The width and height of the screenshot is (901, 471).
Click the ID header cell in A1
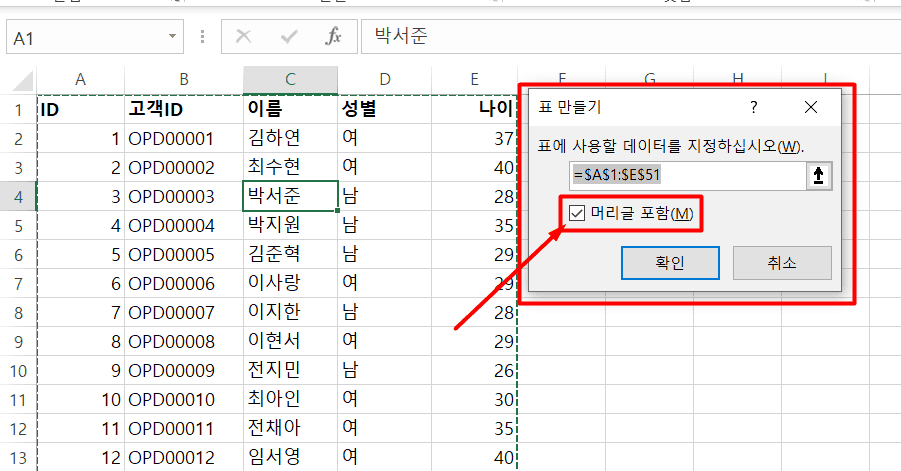80,109
